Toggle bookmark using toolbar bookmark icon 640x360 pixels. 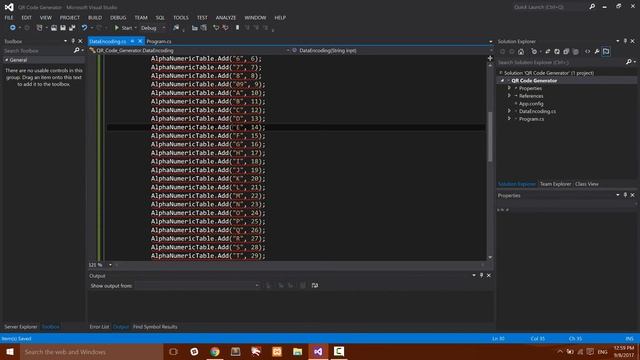[237, 28]
